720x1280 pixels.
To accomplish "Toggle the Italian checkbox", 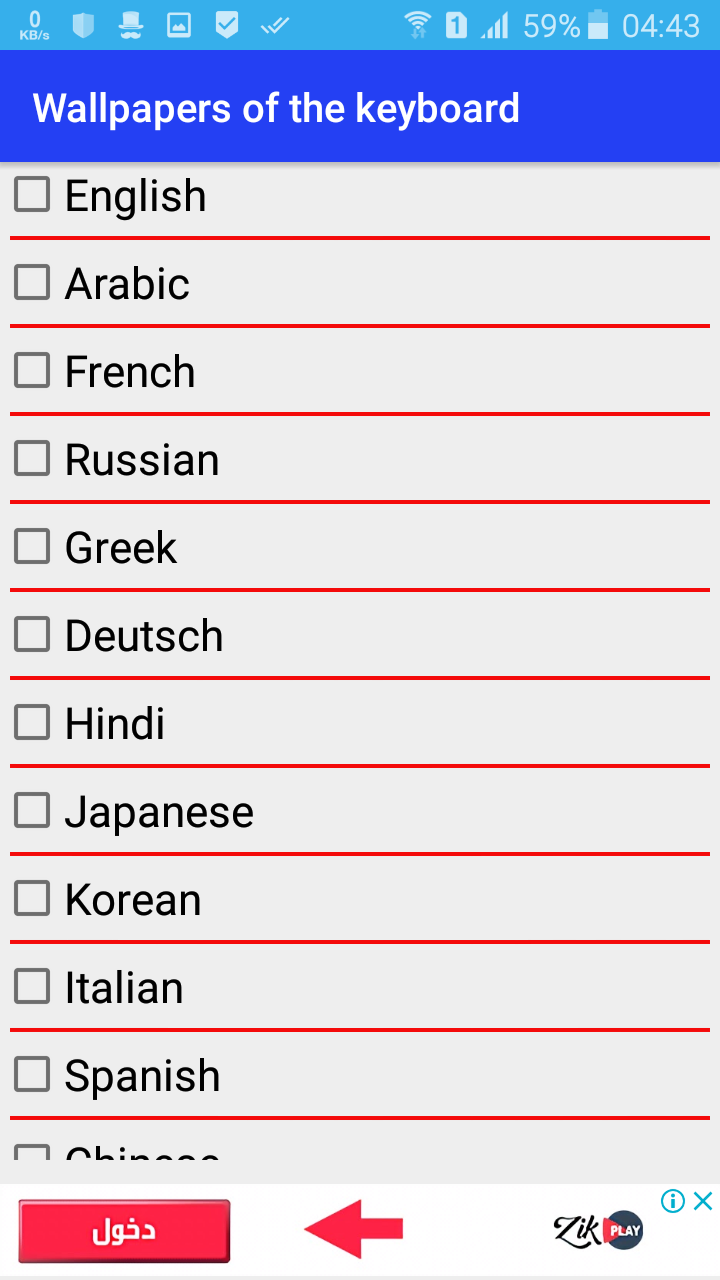I will coord(32,986).
